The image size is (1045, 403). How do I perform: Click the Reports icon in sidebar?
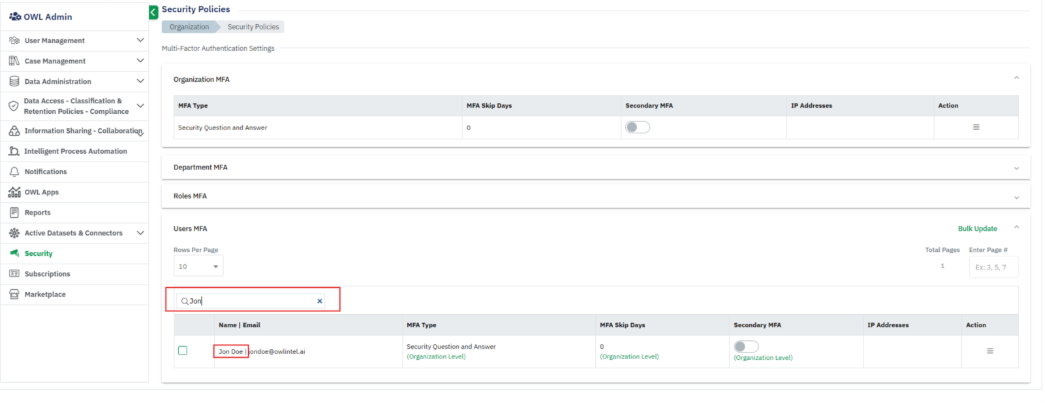14,212
